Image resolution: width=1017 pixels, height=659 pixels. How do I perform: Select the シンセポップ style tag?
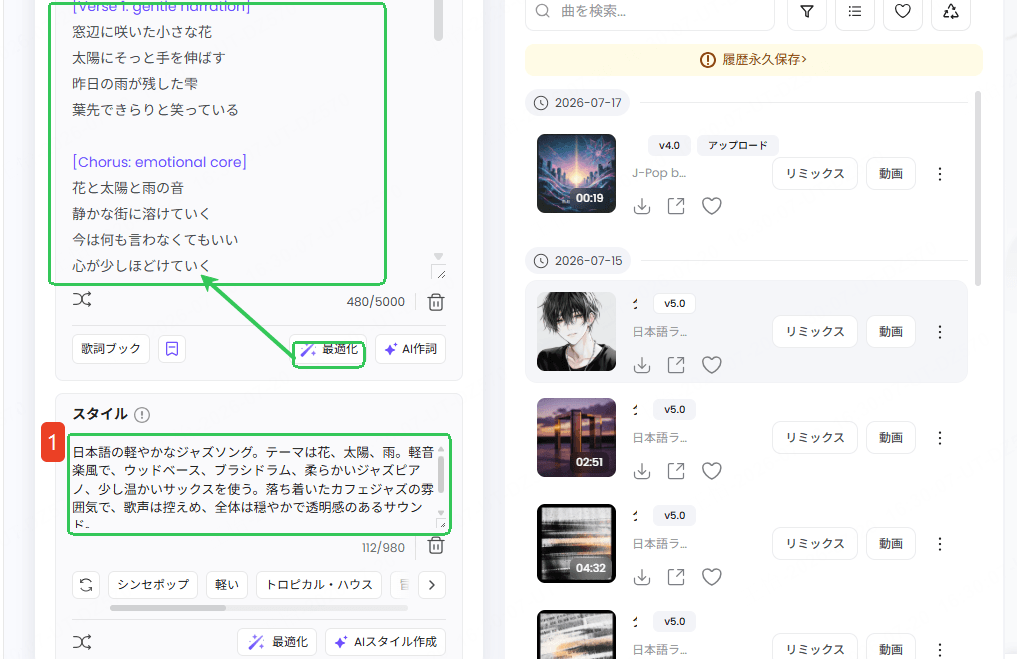pyautogui.click(x=153, y=584)
